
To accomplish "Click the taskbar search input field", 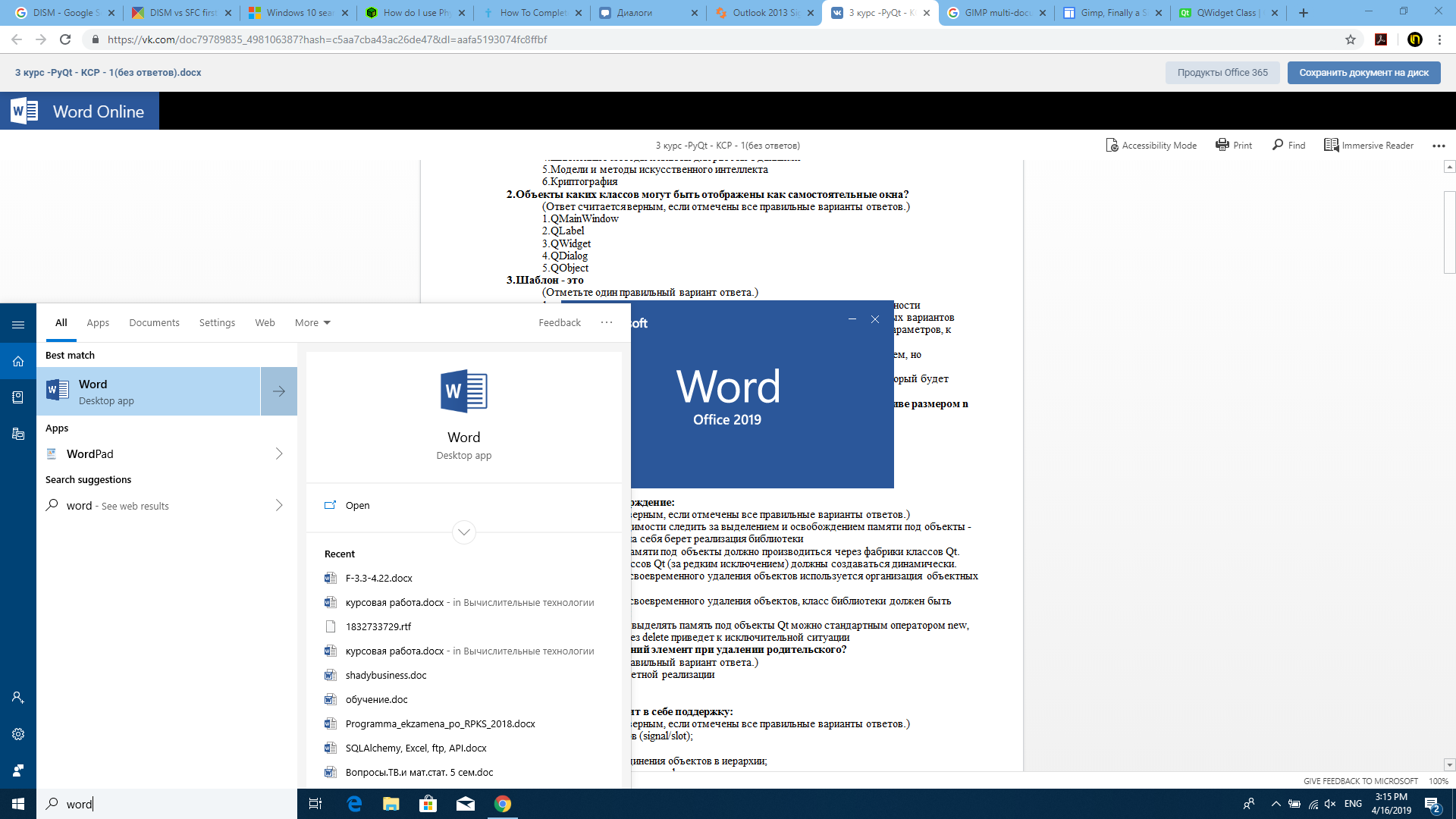I will click(x=167, y=804).
